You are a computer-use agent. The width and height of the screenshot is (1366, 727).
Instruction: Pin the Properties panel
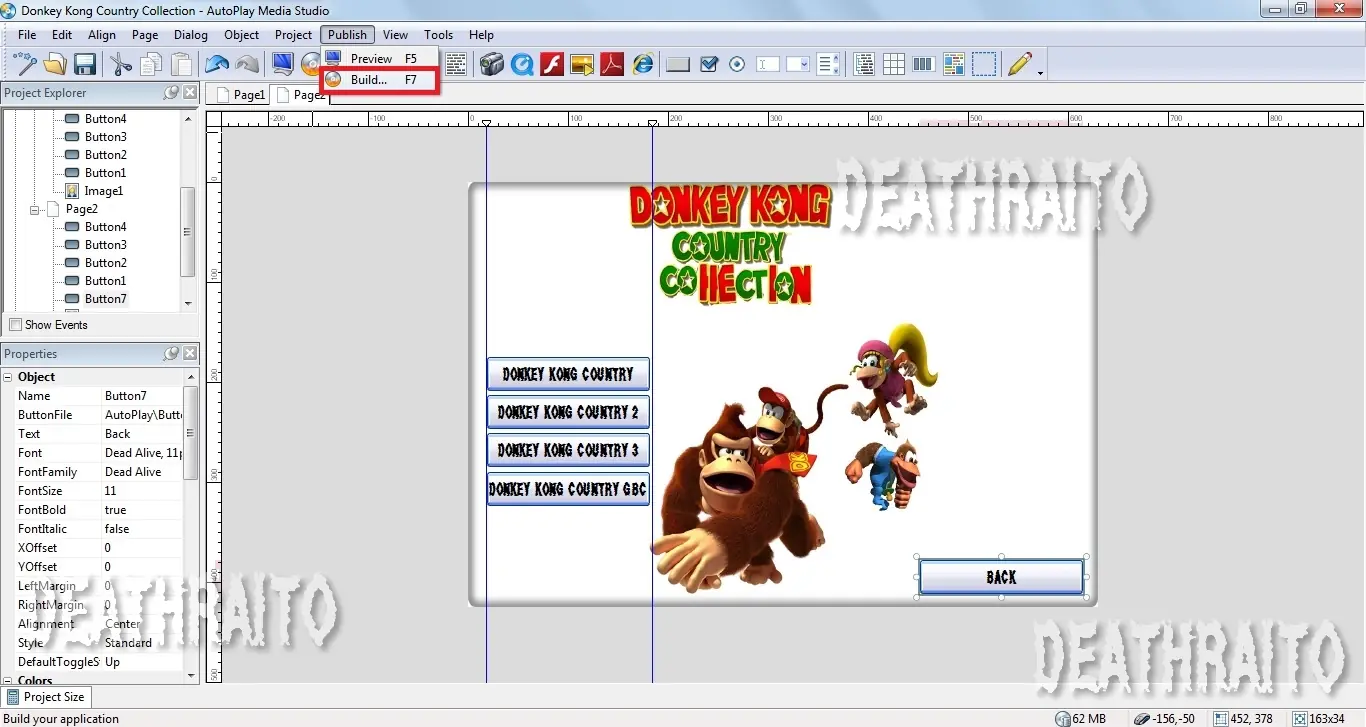coord(171,354)
